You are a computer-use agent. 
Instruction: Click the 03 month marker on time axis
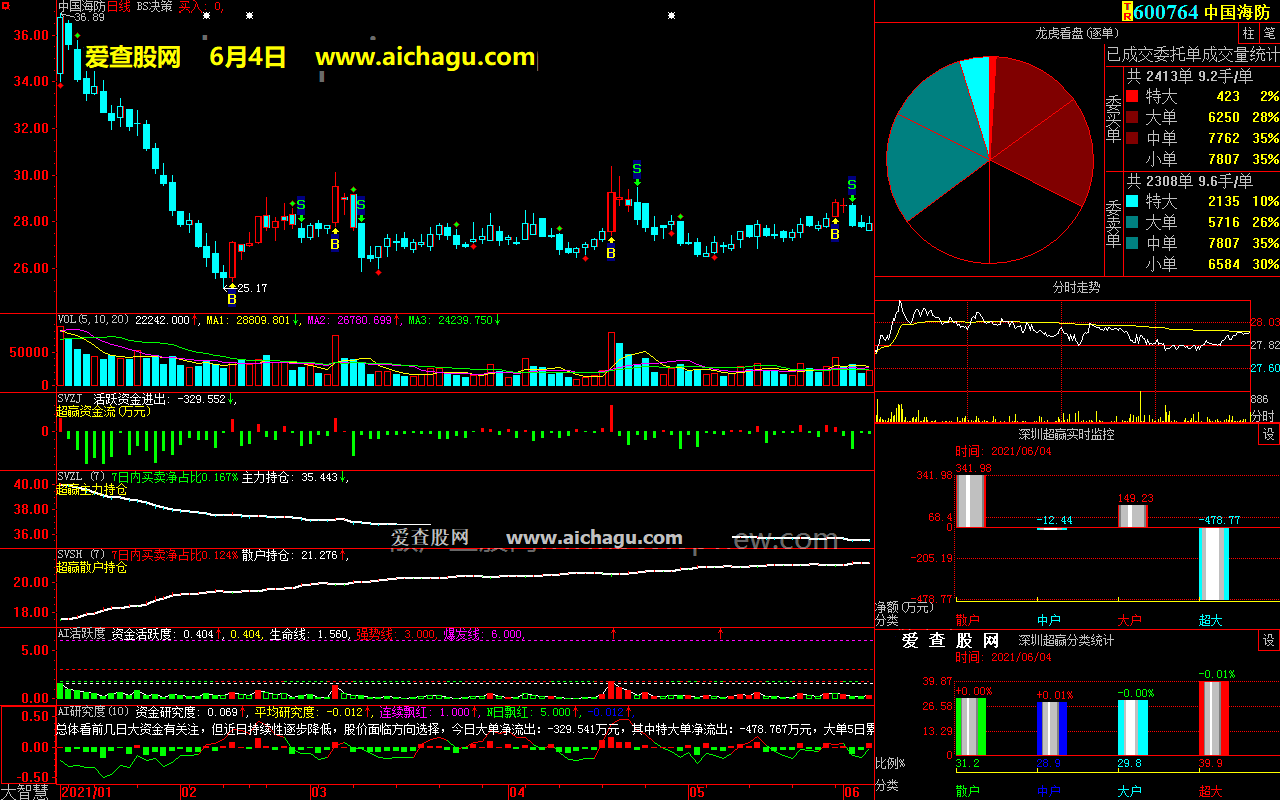[318, 792]
